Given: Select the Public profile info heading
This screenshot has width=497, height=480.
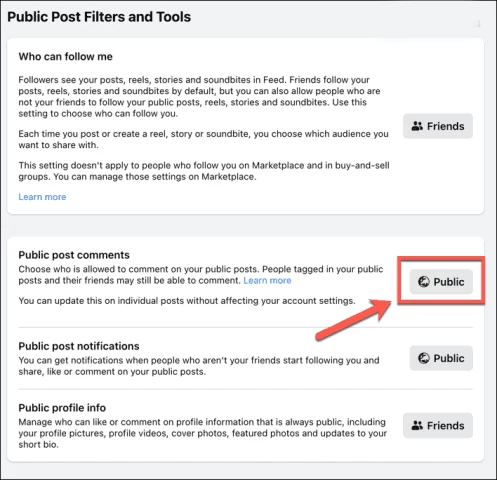Looking at the screenshot, I should pyautogui.click(x=62, y=408).
